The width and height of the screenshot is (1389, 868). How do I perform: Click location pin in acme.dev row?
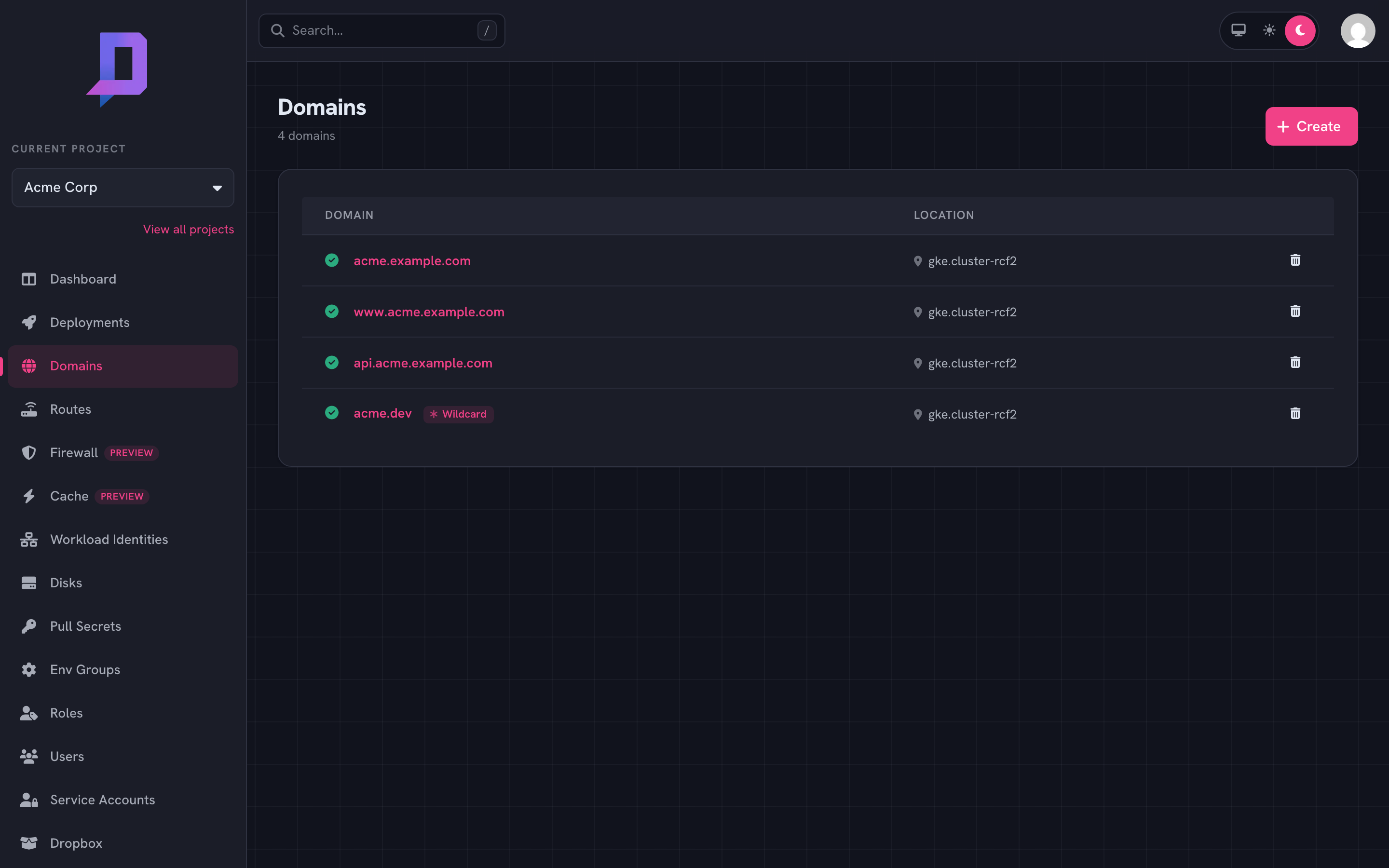pos(918,415)
